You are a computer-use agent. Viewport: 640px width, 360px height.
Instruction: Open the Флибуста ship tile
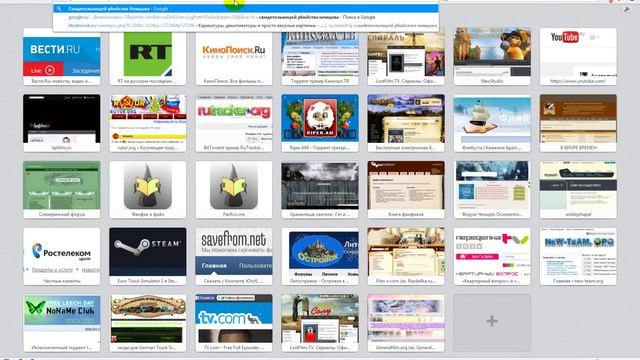[x=492, y=123]
